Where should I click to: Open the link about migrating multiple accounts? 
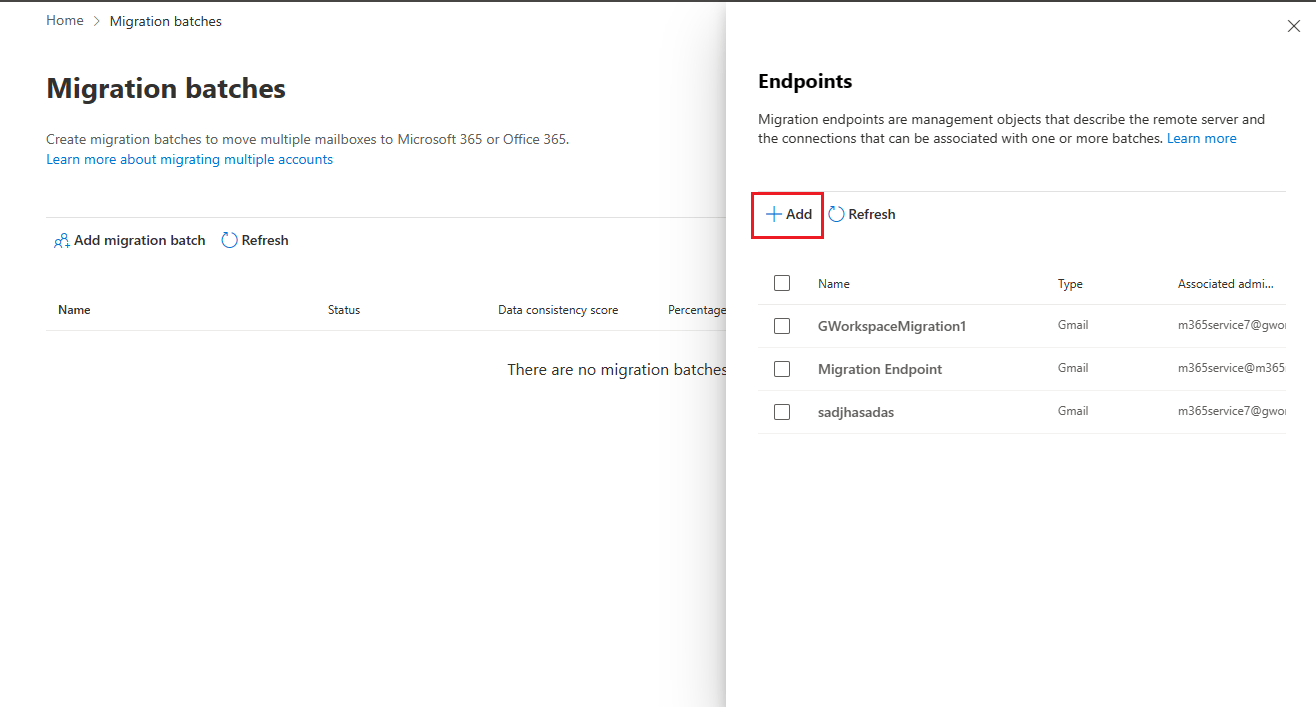tap(189, 159)
